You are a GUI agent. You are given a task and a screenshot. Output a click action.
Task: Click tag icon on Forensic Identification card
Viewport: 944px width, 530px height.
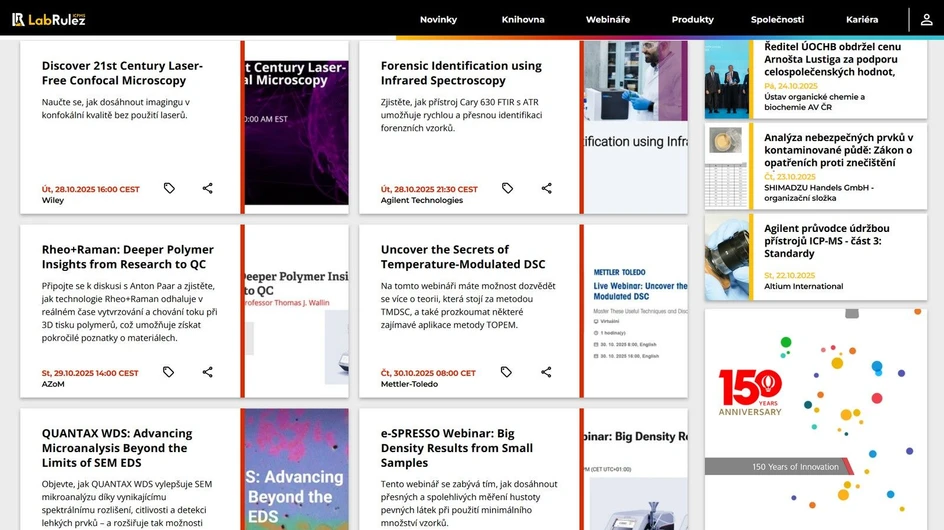click(507, 188)
